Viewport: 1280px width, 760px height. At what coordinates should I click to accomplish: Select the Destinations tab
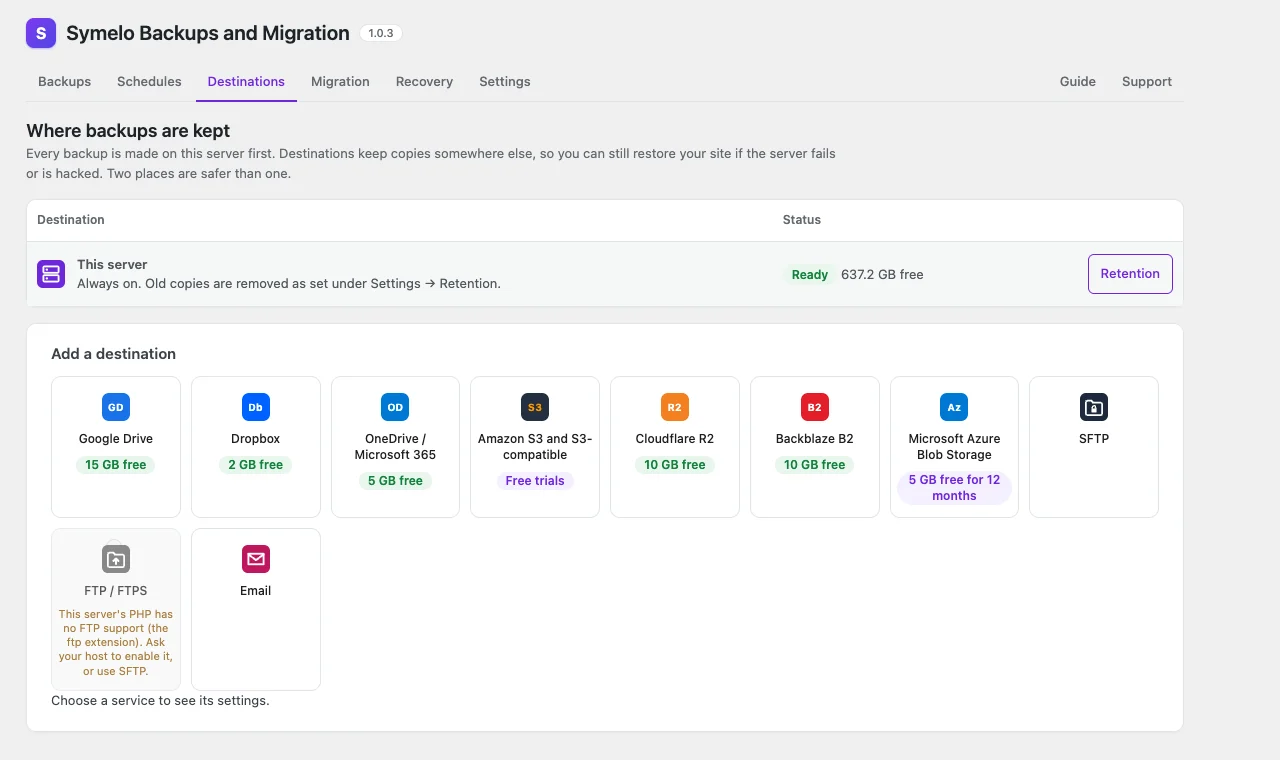(x=246, y=82)
